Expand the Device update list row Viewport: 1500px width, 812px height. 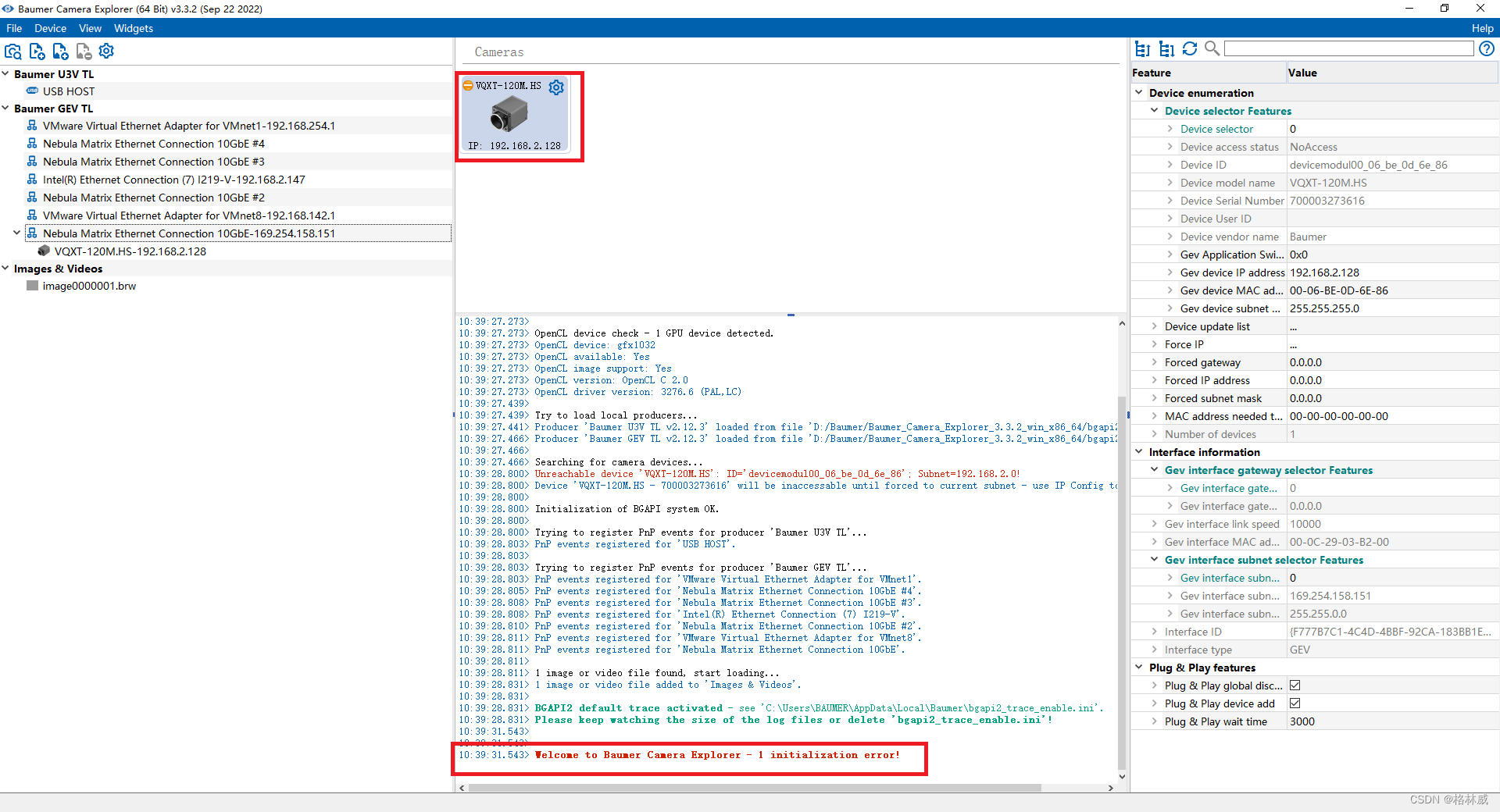[1155, 326]
